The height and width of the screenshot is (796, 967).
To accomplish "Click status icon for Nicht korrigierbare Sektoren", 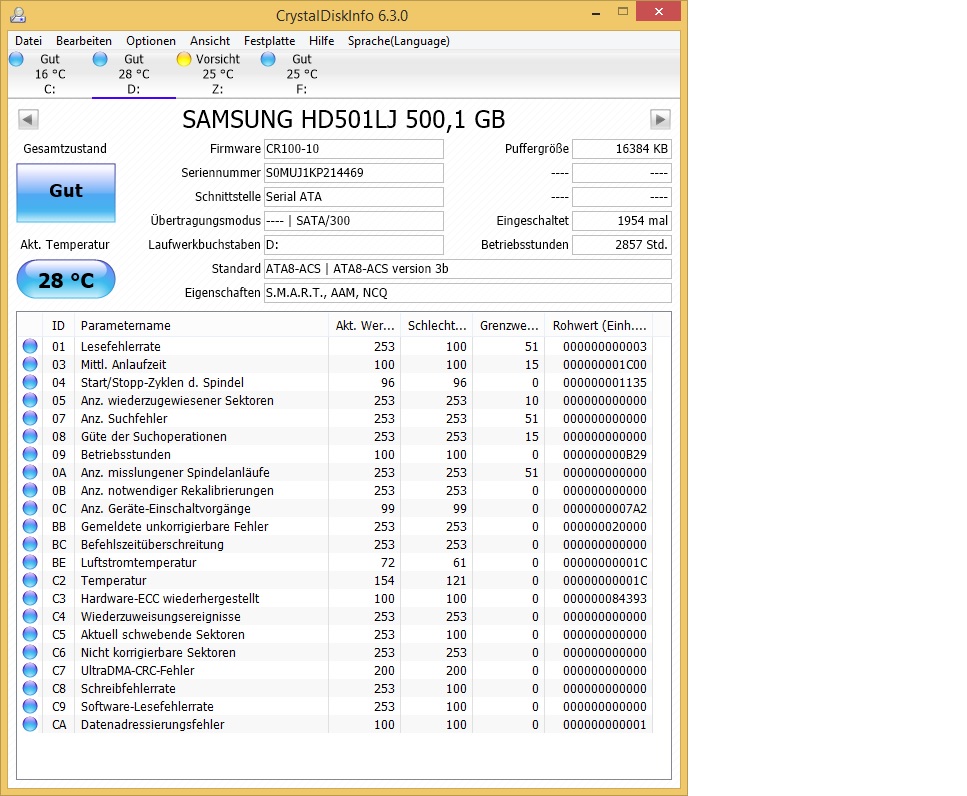I will (30, 652).
